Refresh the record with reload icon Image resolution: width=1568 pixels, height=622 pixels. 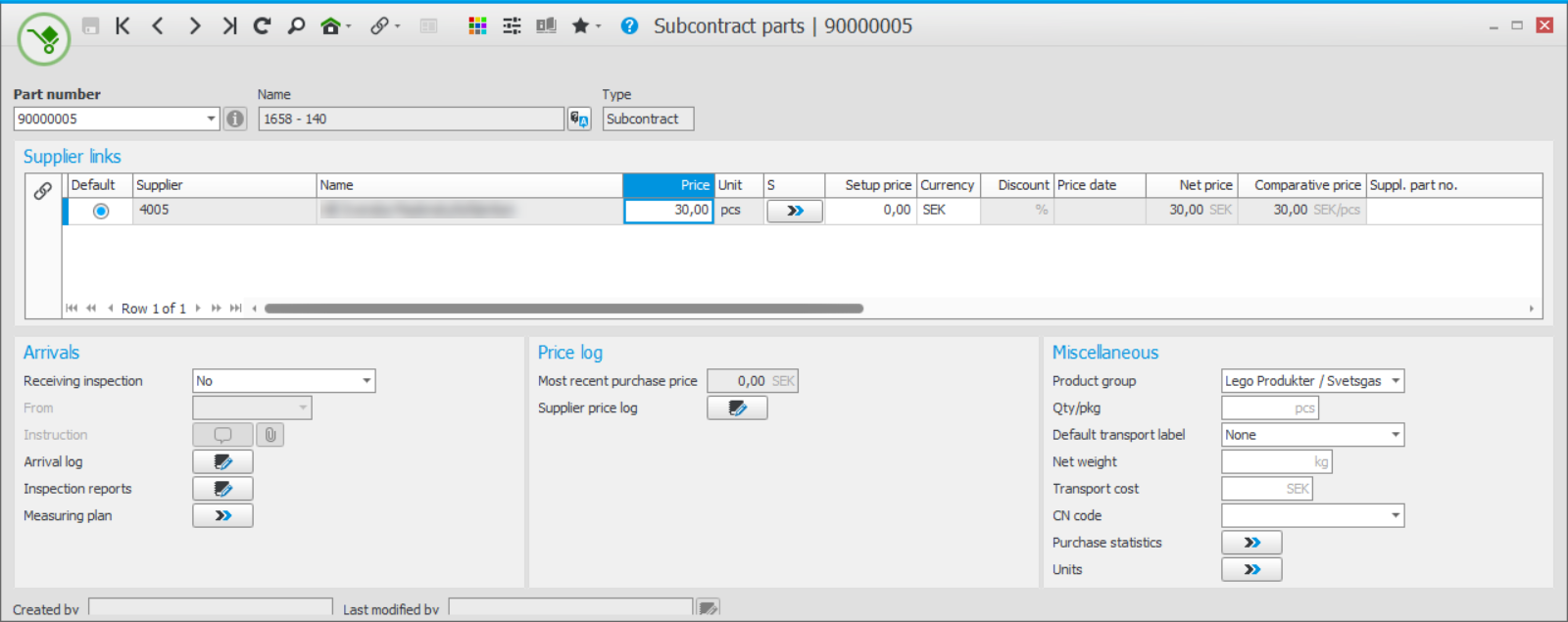click(262, 26)
